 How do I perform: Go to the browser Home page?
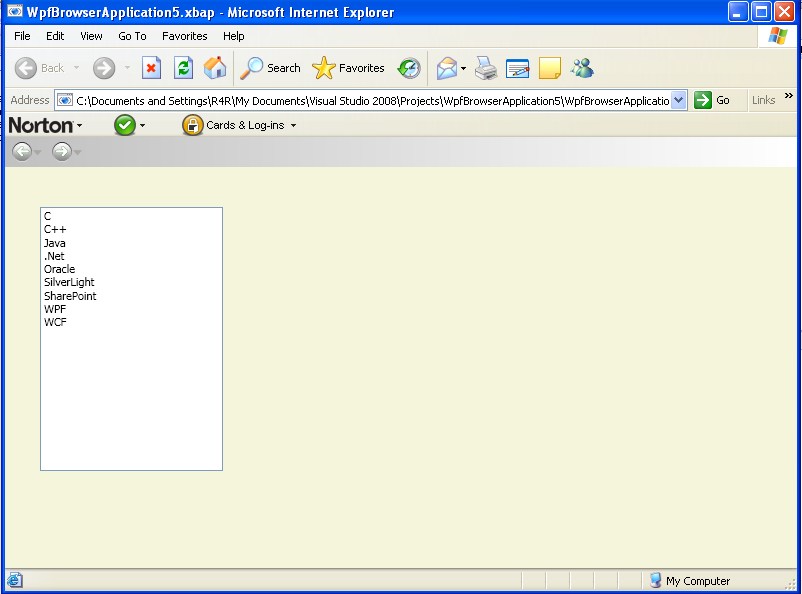click(x=214, y=67)
